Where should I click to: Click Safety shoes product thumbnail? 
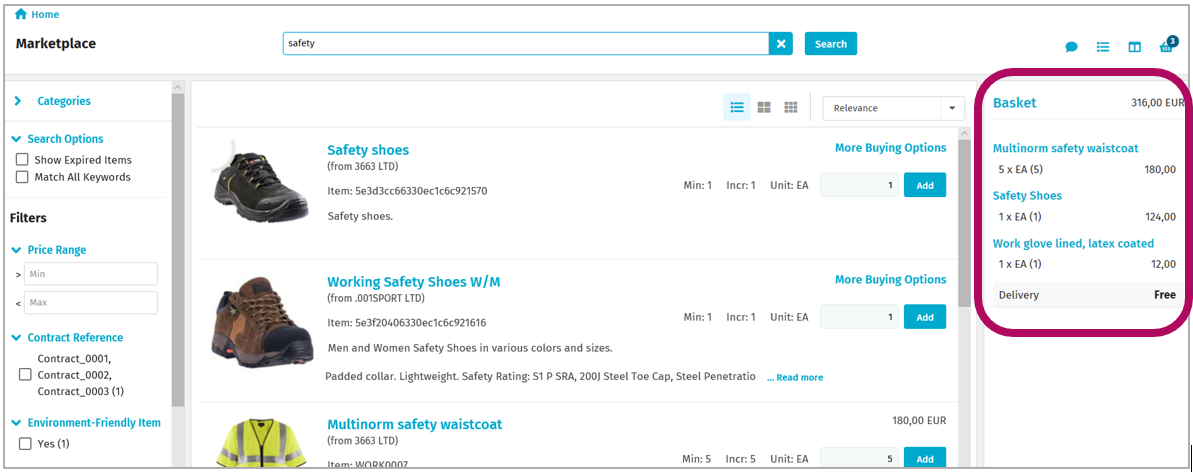(x=262, y=181)
